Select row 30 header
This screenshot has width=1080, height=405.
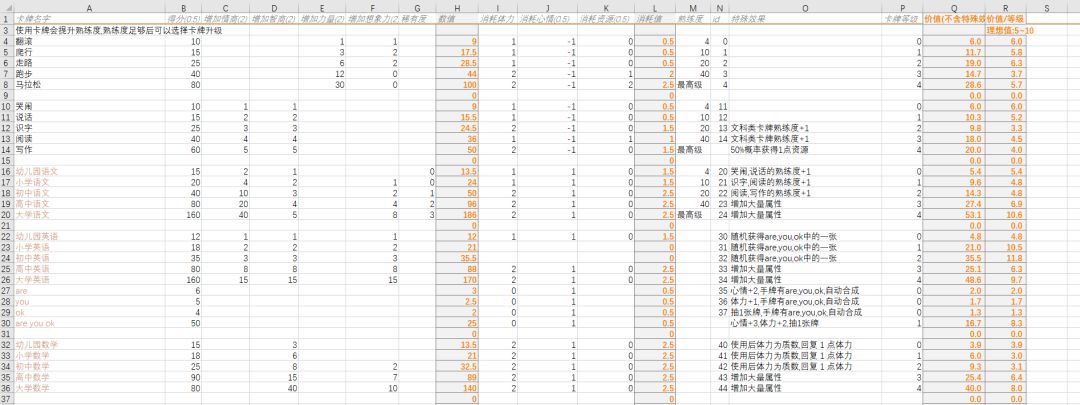(x=6, y=322)
